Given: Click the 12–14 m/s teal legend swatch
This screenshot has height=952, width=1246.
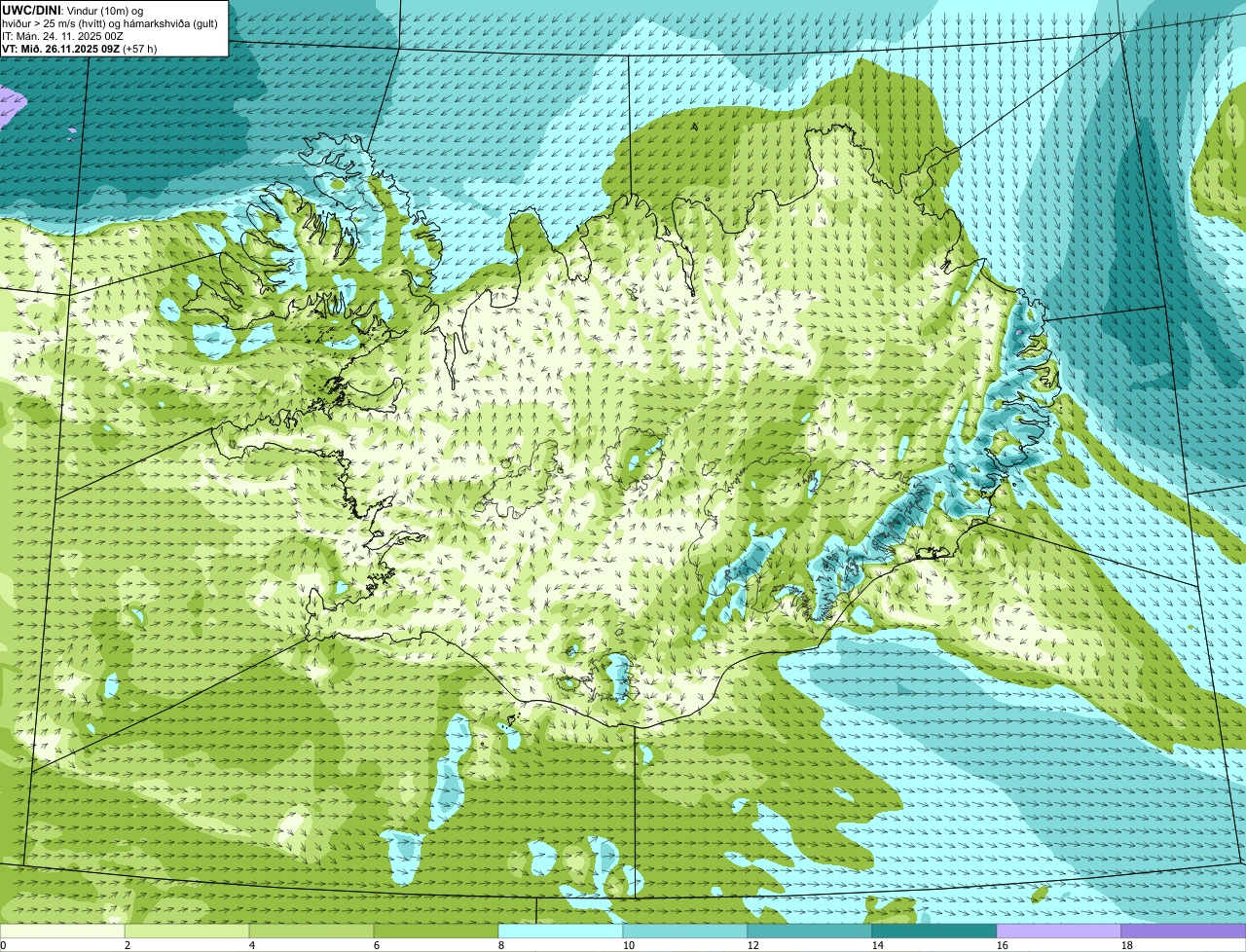Looking at the screenshot, I should click(x=810, y=931).
